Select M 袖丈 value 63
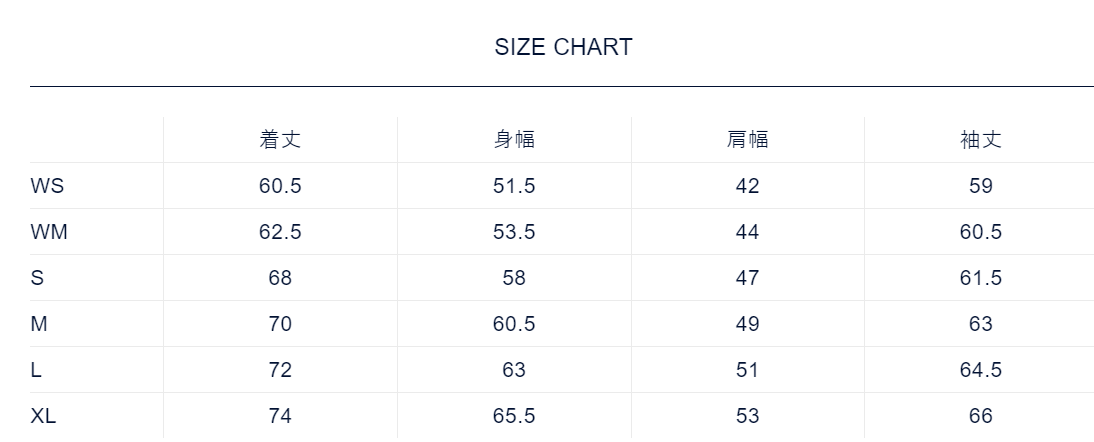 click(980, 324)
